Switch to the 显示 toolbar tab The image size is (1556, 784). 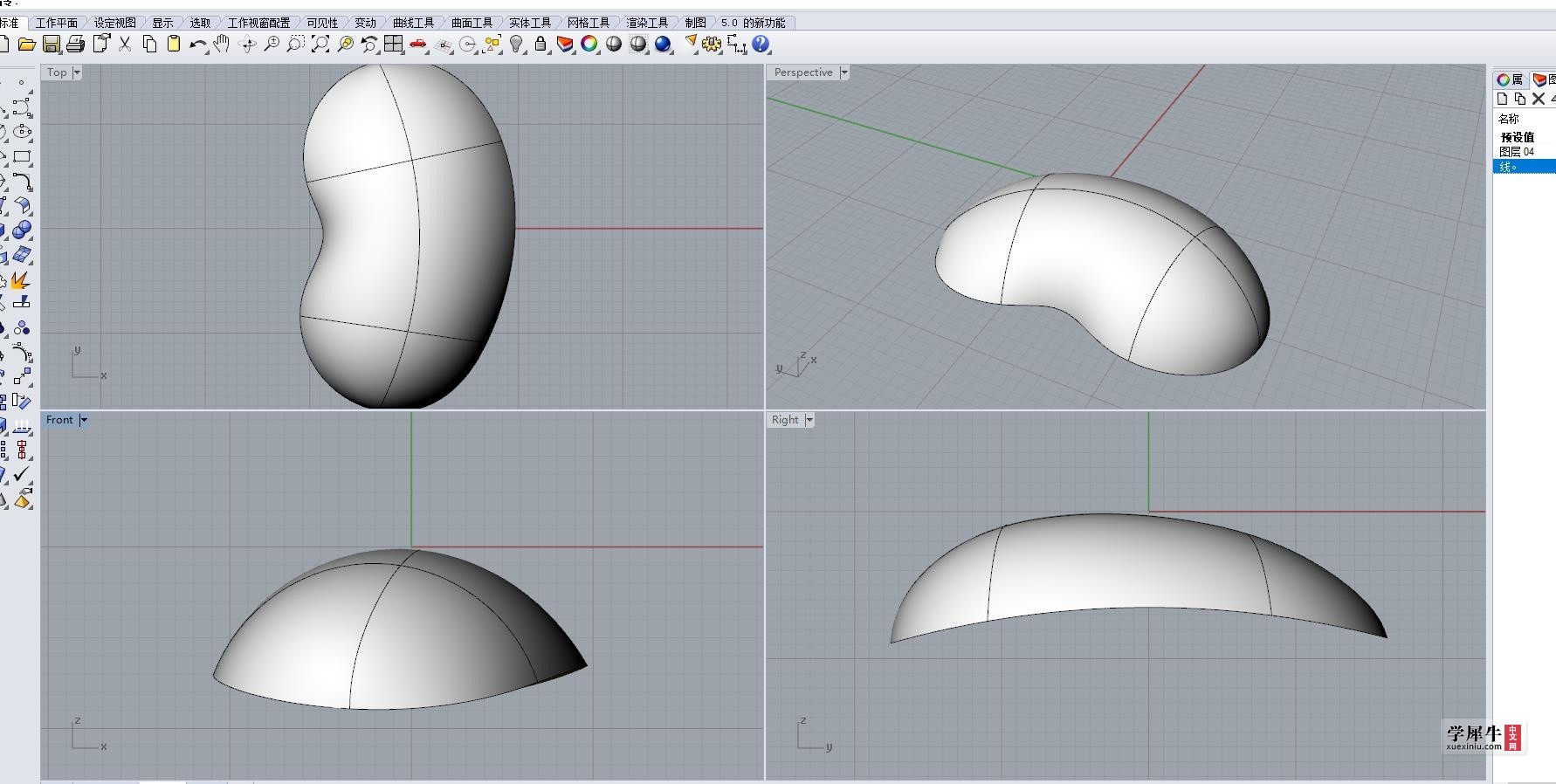coord(163,23)
